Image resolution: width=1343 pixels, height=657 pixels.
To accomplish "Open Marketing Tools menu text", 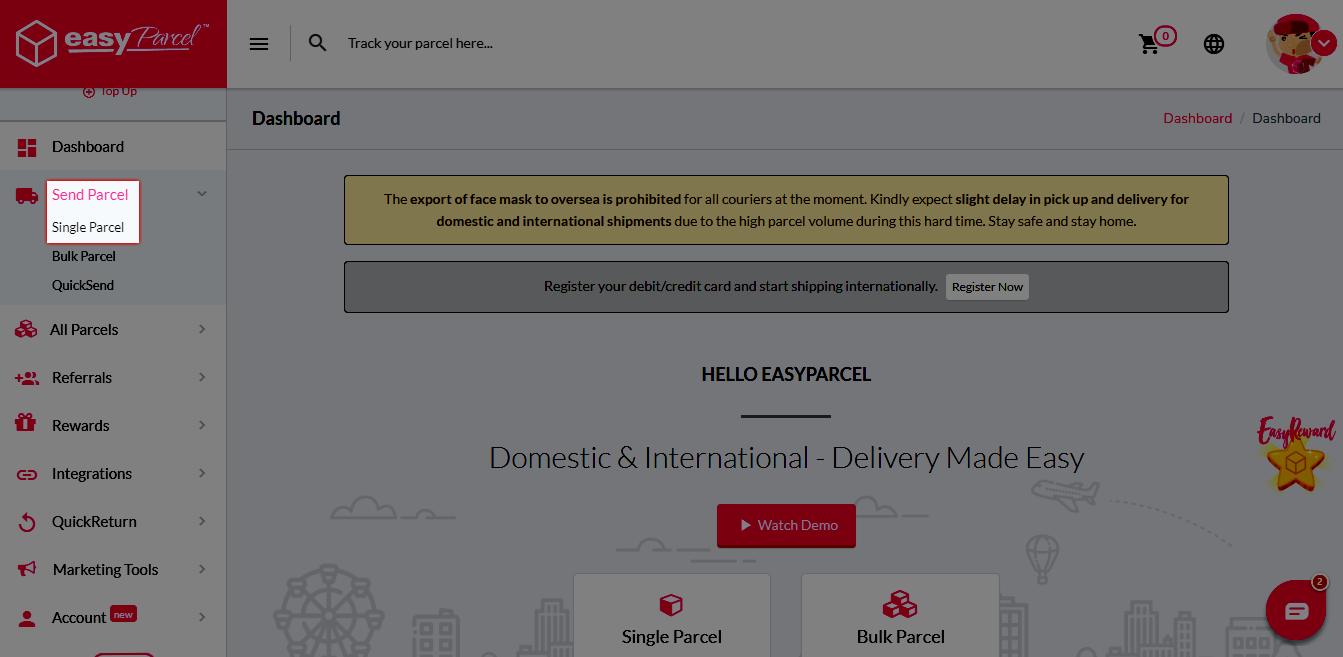I will point(106,570).
